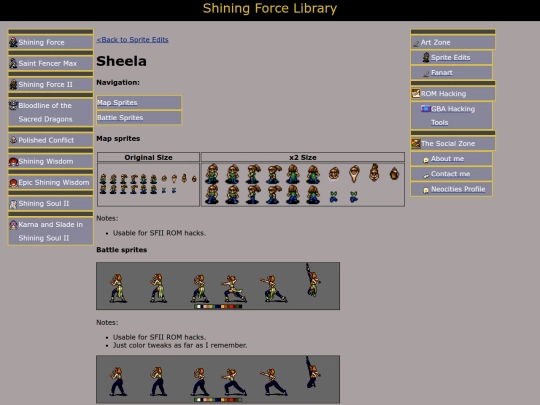Click the GBA Hacking Tools console icon
Image resolution: width=540 pixels, height=405 pixels.
click(x=426, y=109)
